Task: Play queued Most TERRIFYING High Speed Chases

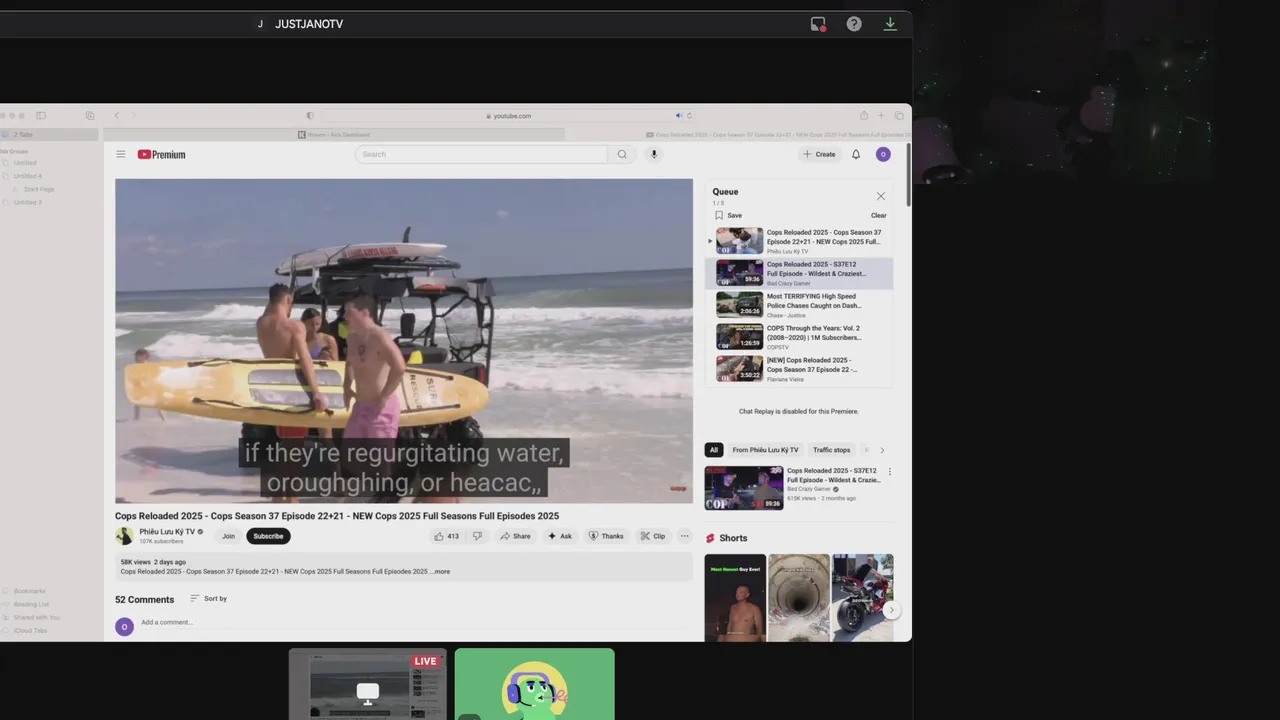Action: [799, 305]
